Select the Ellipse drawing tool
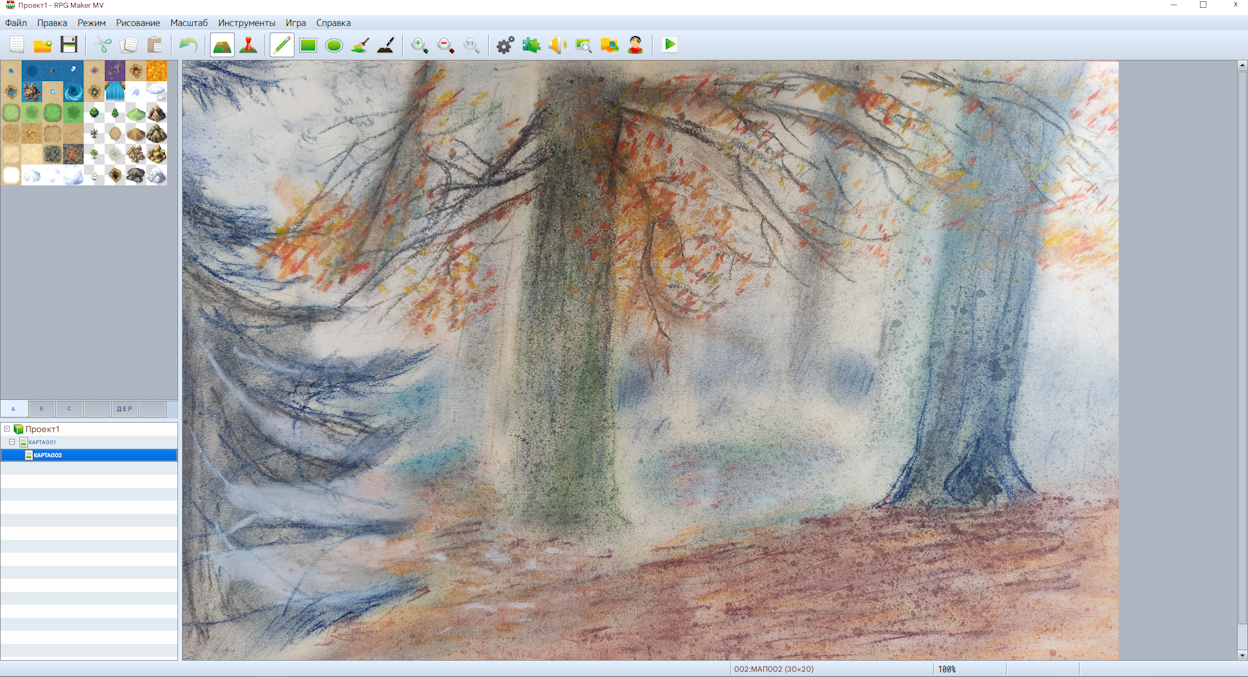The height and width of the screenshot is (677, 1248). [x=334, y=45]
